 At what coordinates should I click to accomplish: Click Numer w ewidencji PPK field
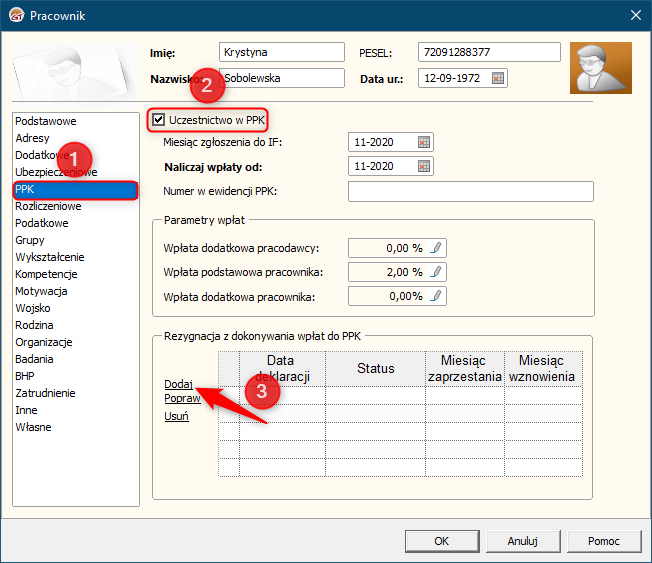coord(470,191)
